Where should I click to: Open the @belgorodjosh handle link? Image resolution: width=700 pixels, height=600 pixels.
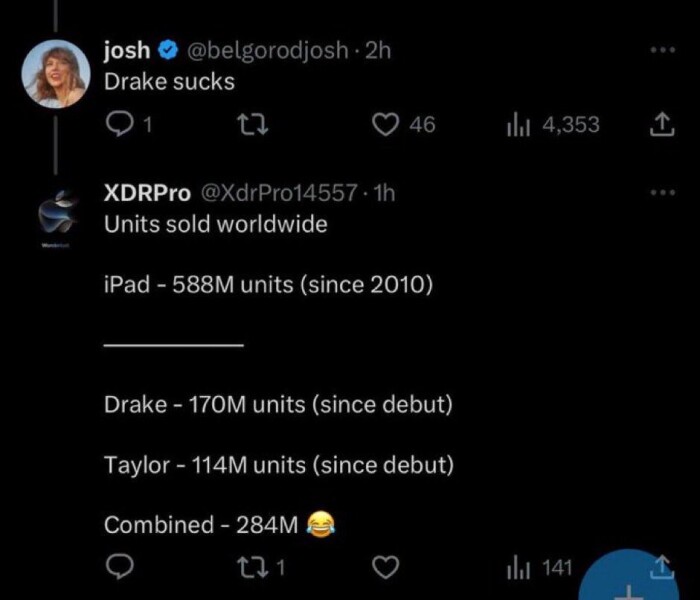click(x=264, y=50)
